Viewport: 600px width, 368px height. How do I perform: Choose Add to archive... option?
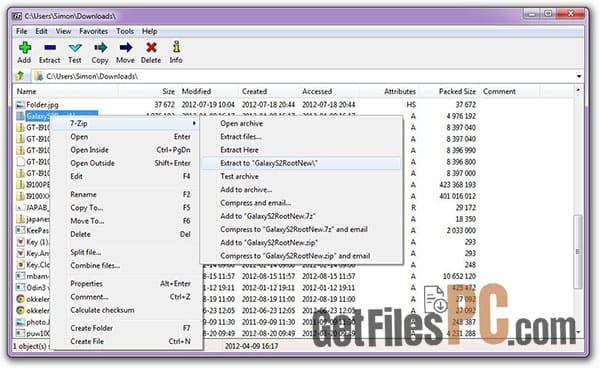pyautogui.click(x=246, y=190)
